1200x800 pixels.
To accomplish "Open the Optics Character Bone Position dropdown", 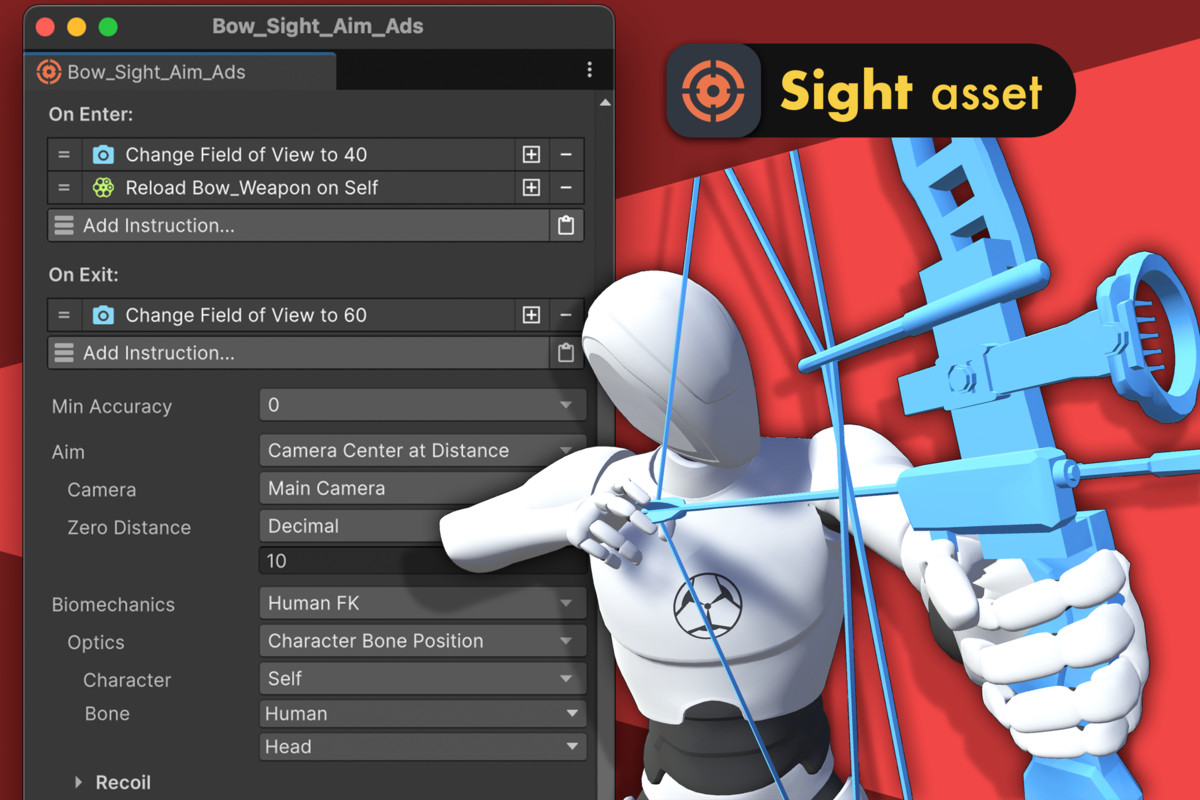I will pyautogui.click(x=421, y=641).
